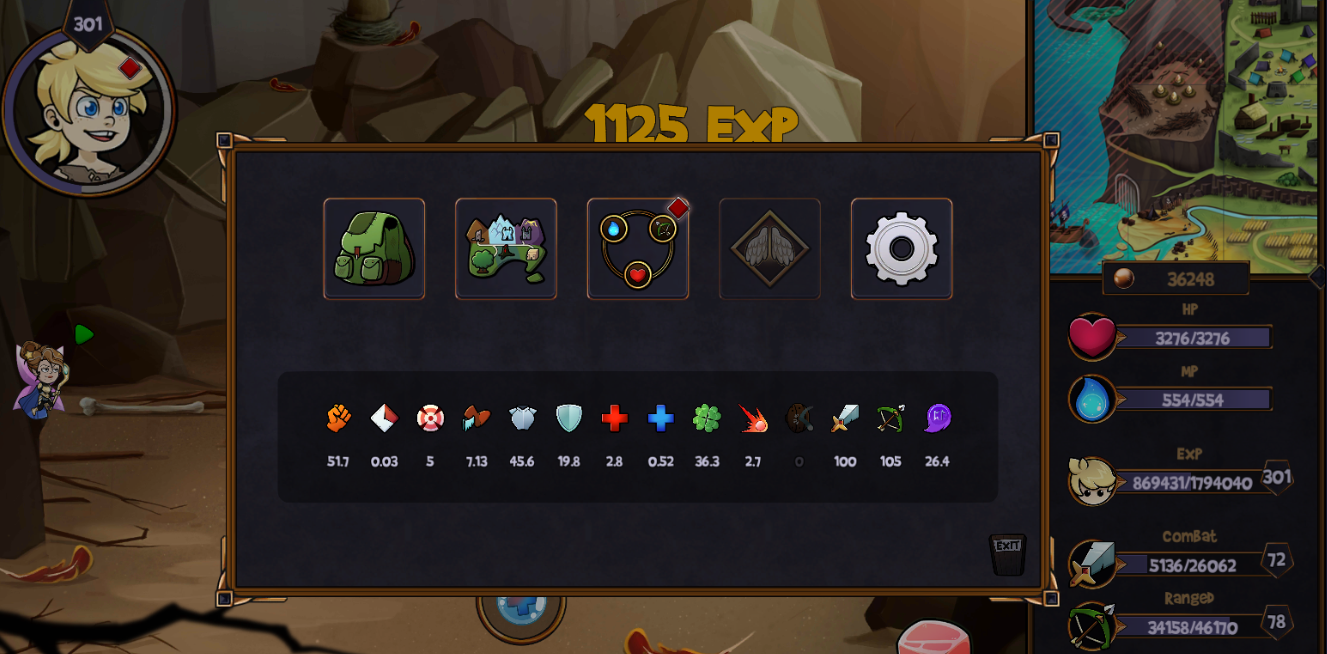1327x654 pixels.
Task: Open the skill amulet menu
Action: click(638, 249)
